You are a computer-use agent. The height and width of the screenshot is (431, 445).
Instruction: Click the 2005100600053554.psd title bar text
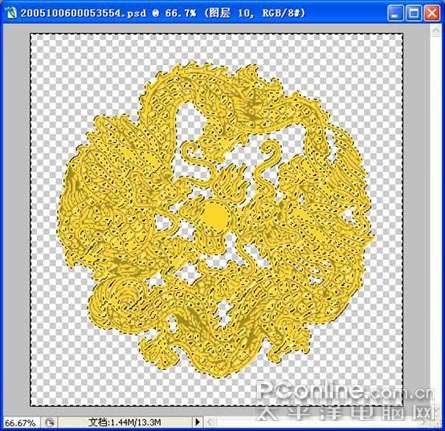pos(83,13)
